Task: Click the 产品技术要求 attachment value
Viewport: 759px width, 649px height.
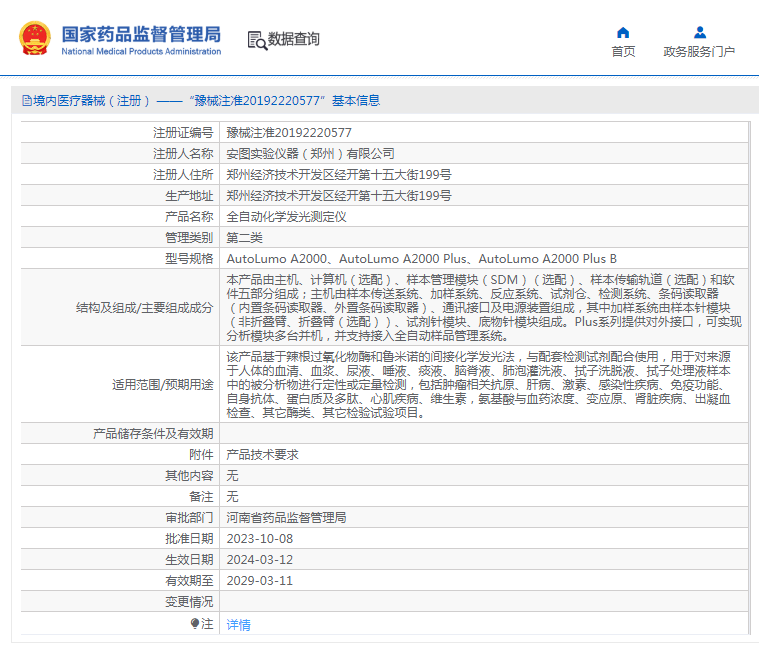Action: tap(262, 454)
